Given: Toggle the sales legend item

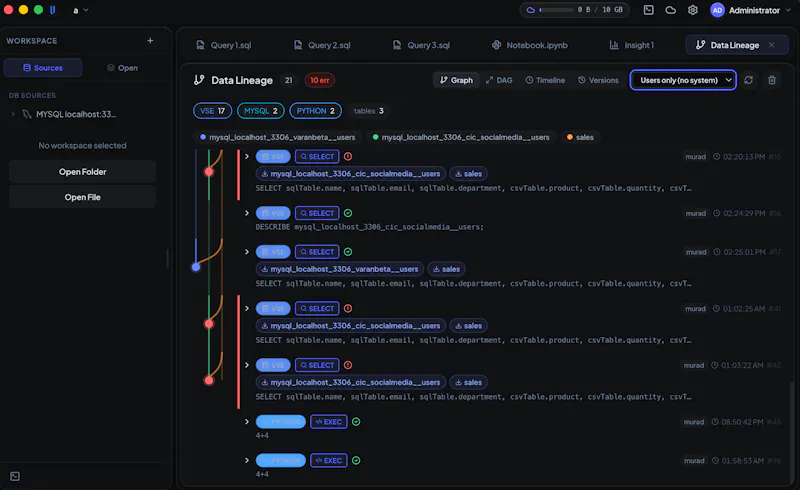Looking at the screenshot, I should [580, 137].
